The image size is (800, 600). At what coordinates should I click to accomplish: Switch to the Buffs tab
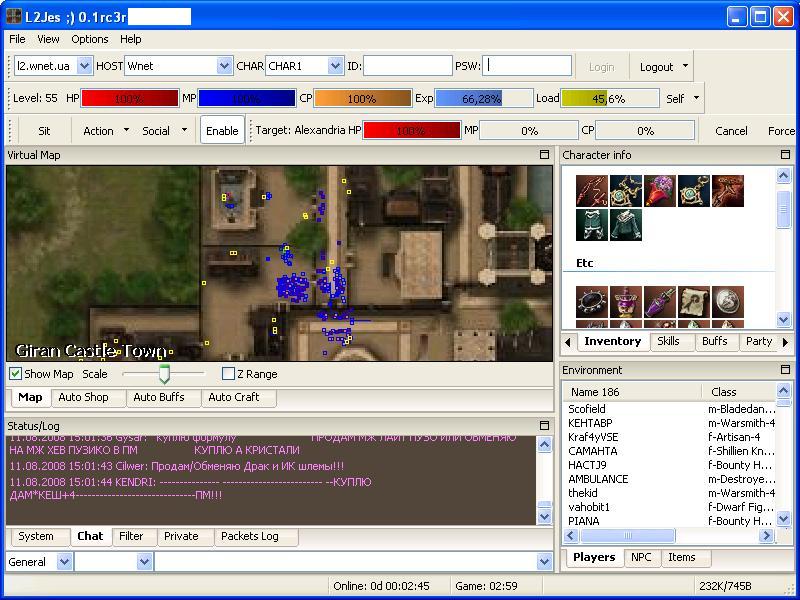(714, 341)
